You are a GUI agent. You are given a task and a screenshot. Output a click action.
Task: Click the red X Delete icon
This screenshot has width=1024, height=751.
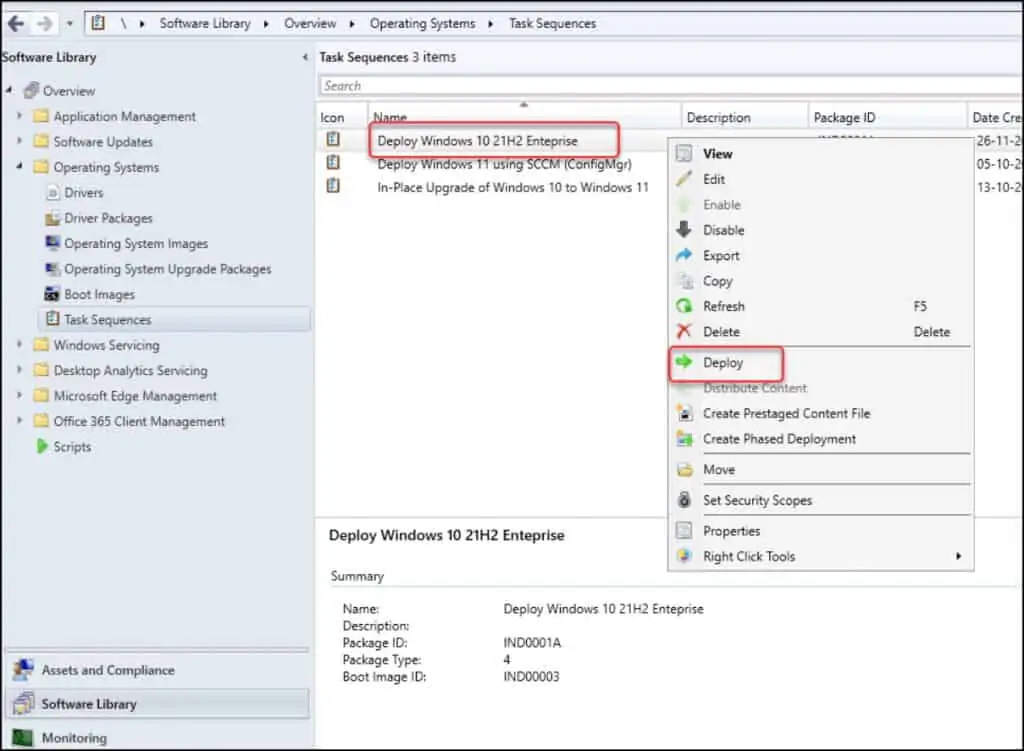click(x=684, y=331)
